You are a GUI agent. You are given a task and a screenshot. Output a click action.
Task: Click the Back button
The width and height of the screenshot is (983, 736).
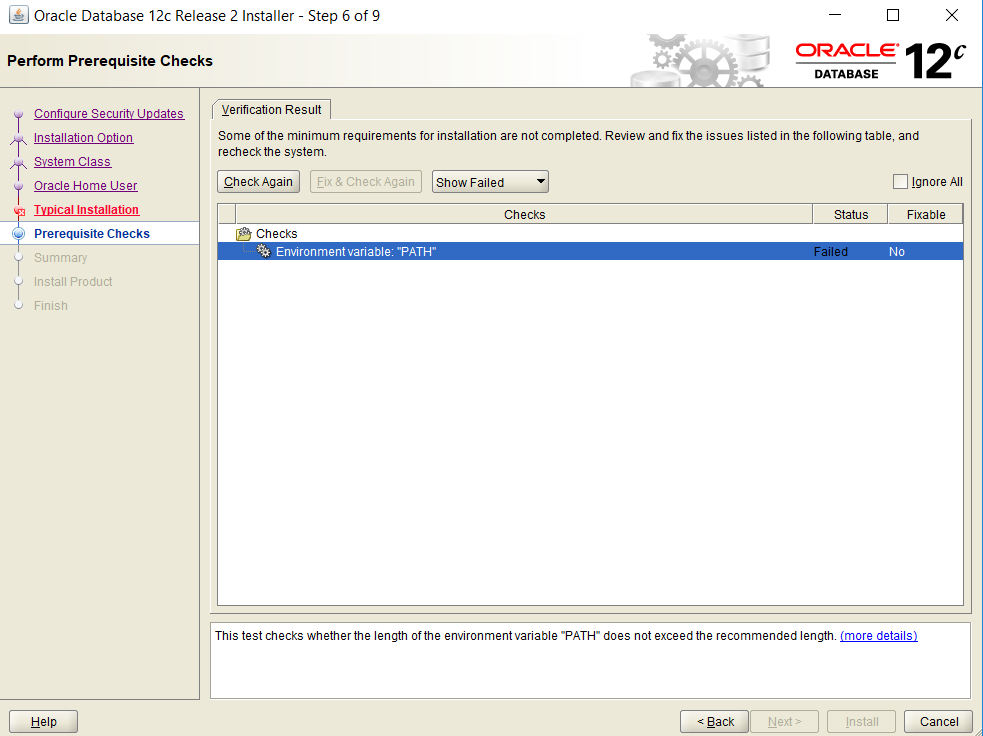click(714, 721)
